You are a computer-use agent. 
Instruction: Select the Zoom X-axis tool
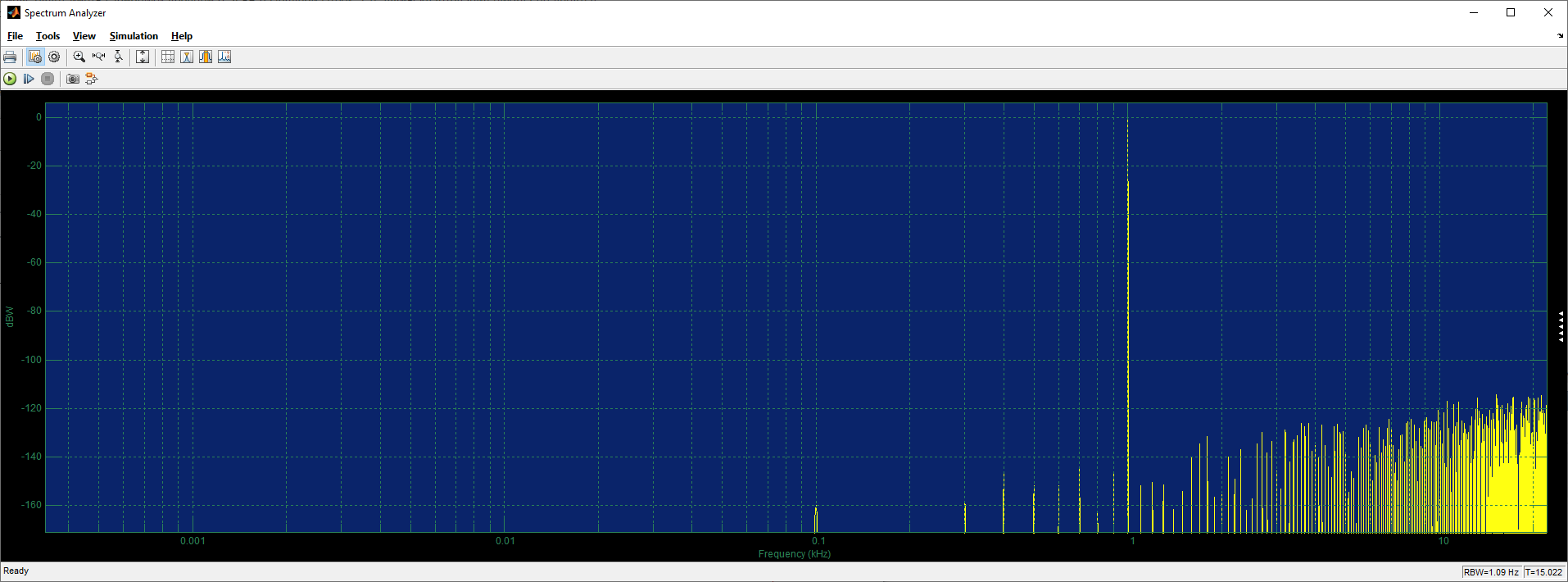click(x=99, y=57)
